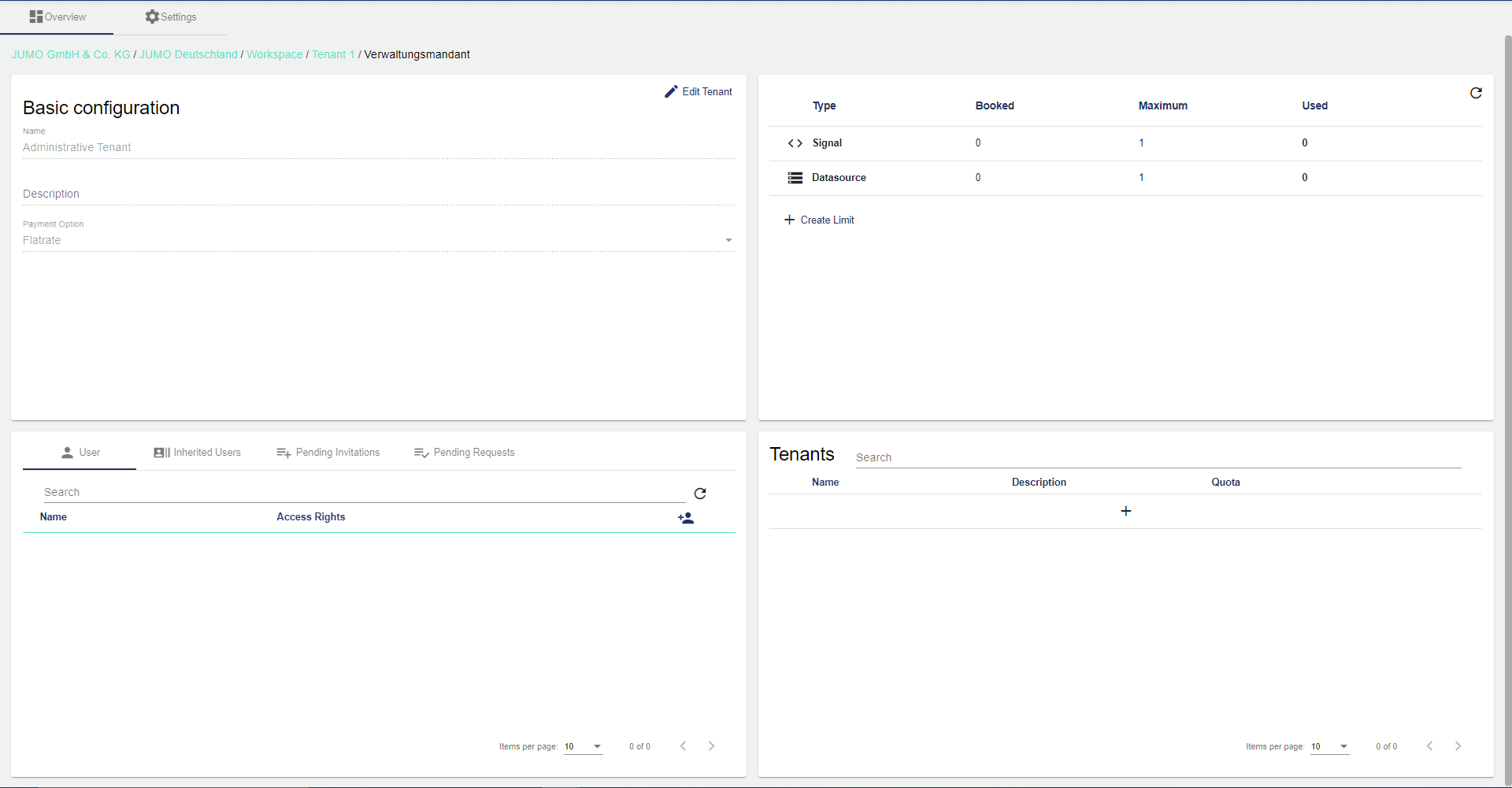Click the Edit Tenant pencil icon
Screen dimensions: 1512x788
point(671,92)
